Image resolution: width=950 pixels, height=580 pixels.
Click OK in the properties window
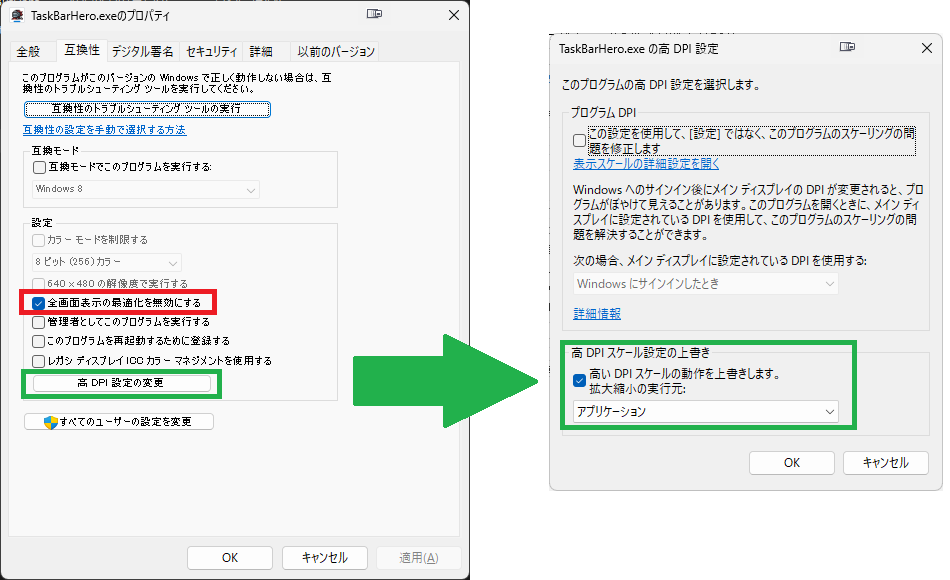(230, 558)
